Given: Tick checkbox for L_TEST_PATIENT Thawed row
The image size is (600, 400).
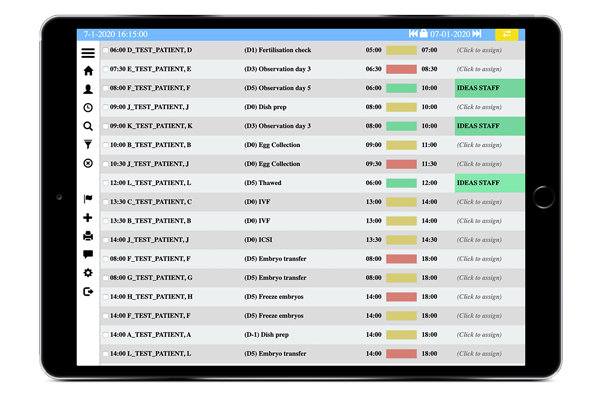Looking at the screenshot, I should (106, 183).
